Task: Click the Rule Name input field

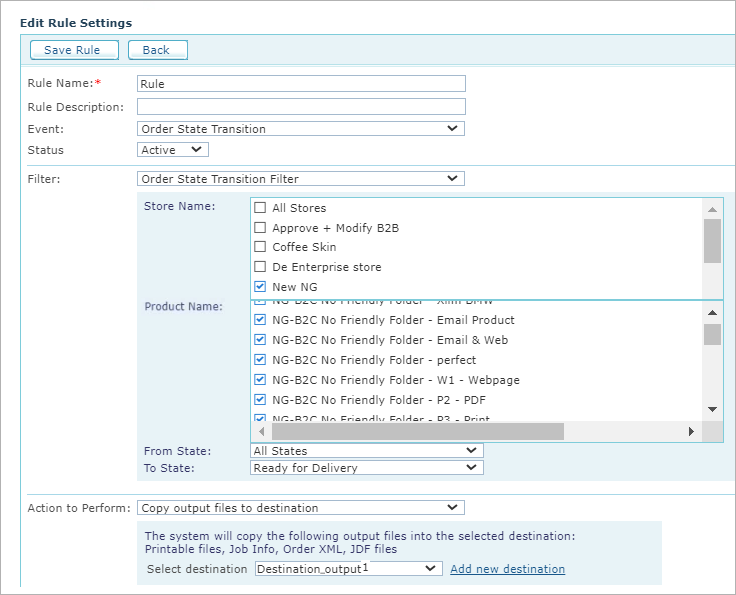Action: [x=301, y=84]
